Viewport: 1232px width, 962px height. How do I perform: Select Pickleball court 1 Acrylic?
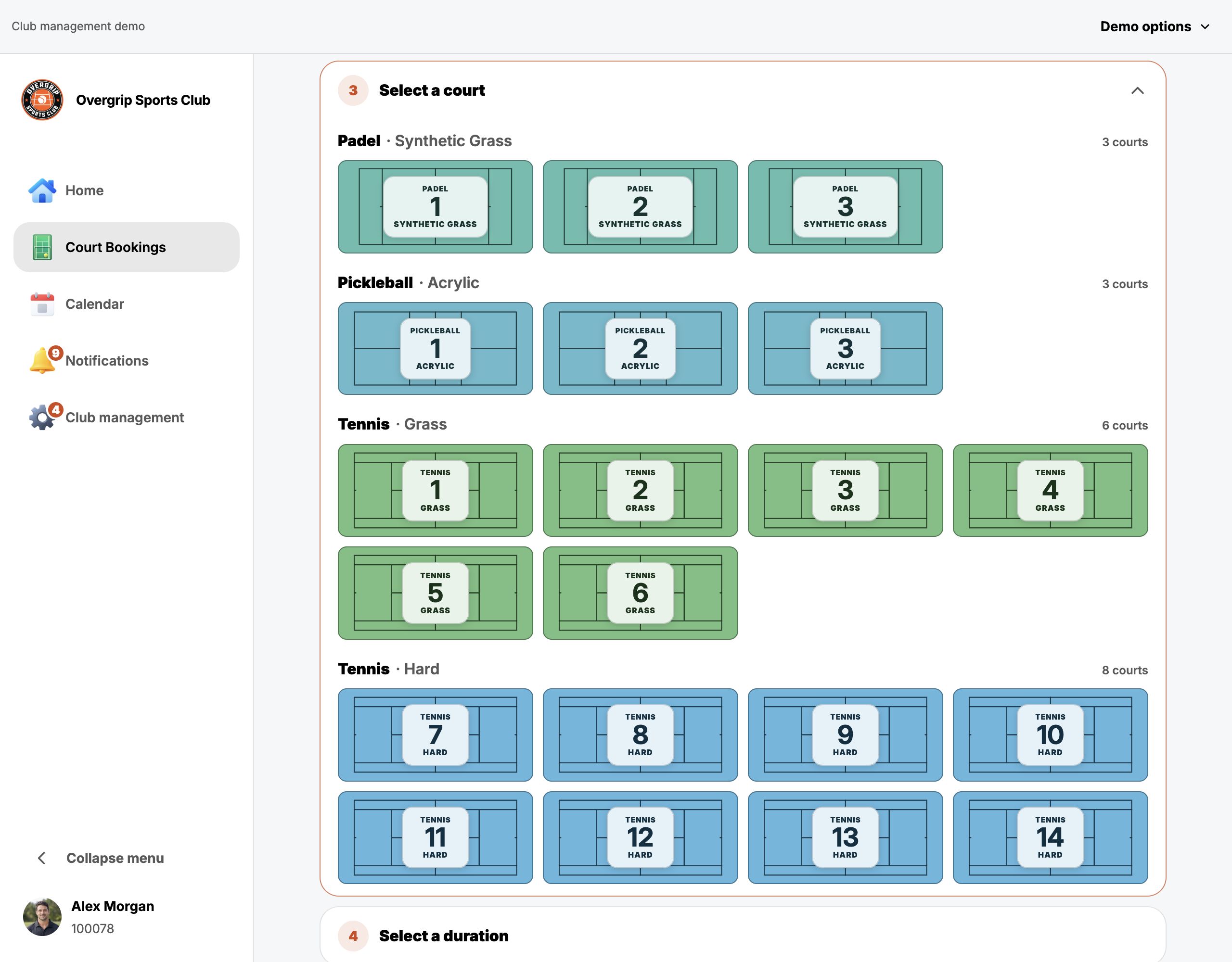tap(435, 349)
